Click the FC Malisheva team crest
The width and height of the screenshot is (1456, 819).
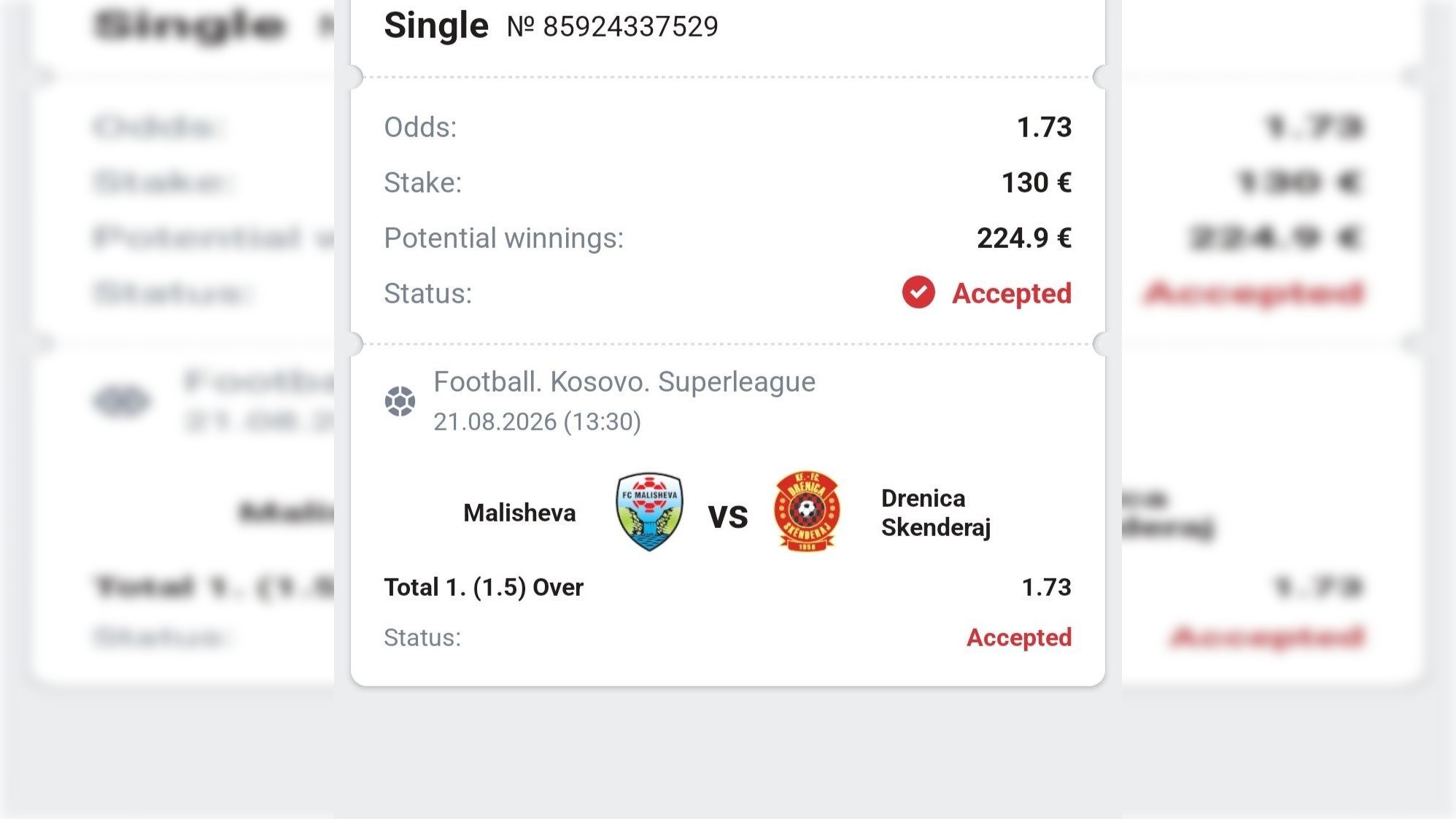tap(649, 511)
